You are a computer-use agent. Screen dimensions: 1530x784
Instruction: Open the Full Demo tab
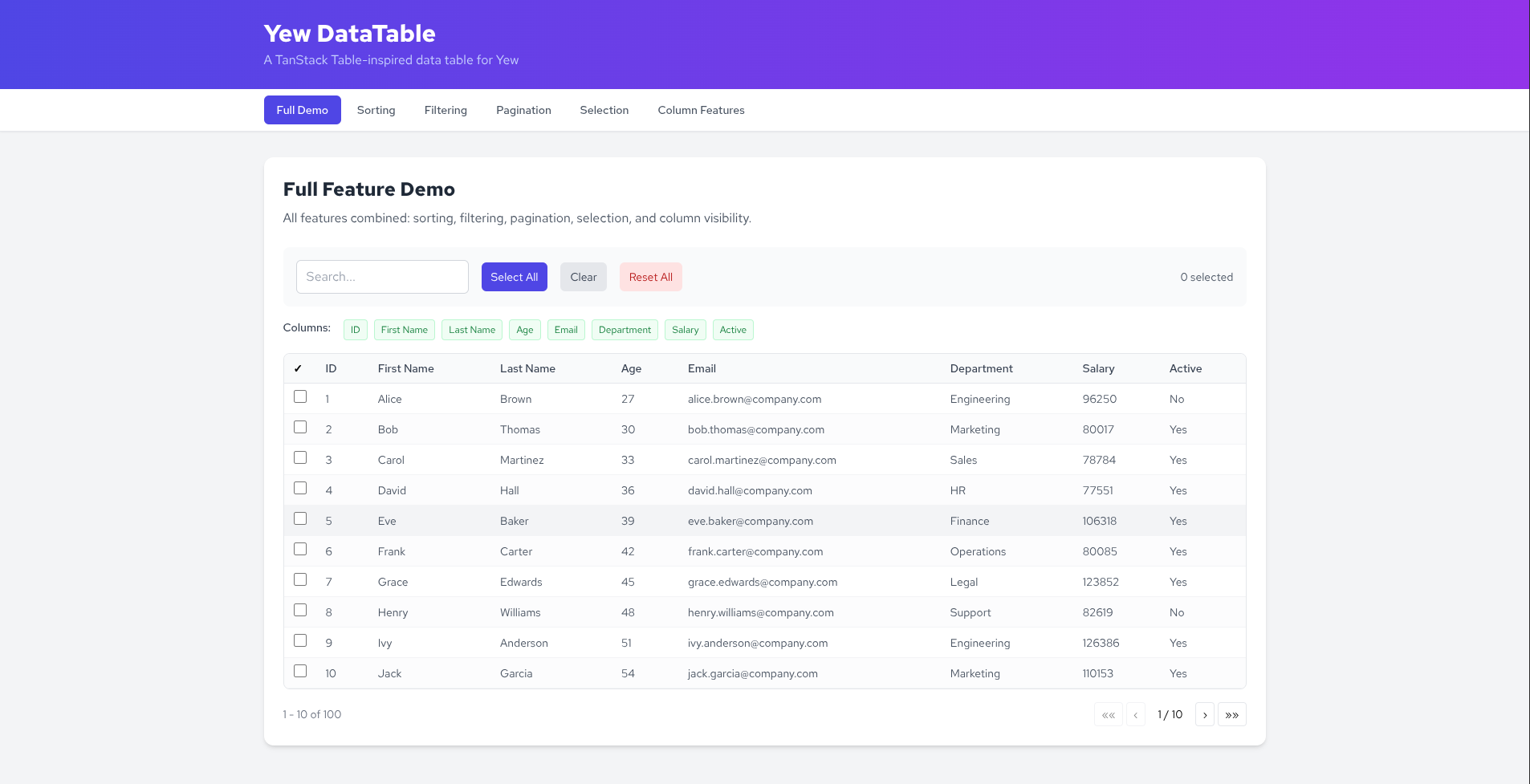303,110
